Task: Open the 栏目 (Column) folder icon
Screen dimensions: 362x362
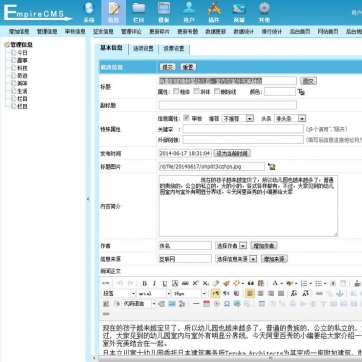Action: click(x=139, y=12)
